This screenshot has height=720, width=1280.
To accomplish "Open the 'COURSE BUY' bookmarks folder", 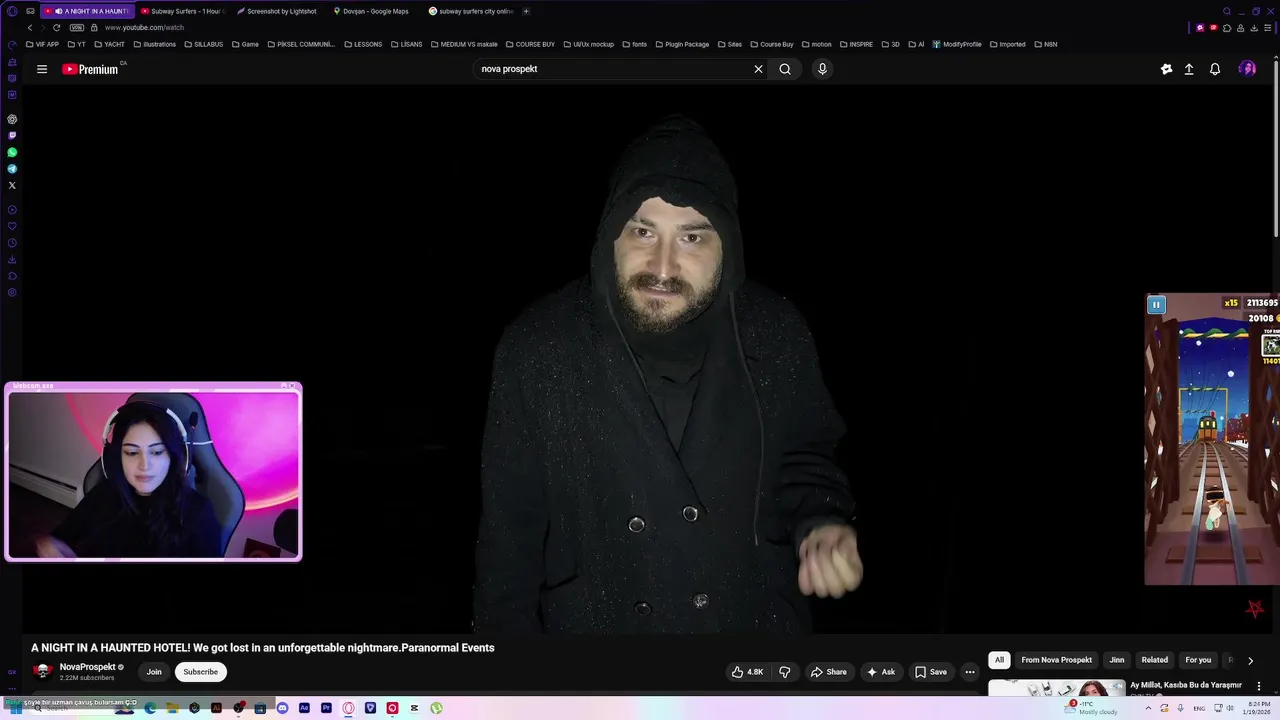I will (530, 44).
